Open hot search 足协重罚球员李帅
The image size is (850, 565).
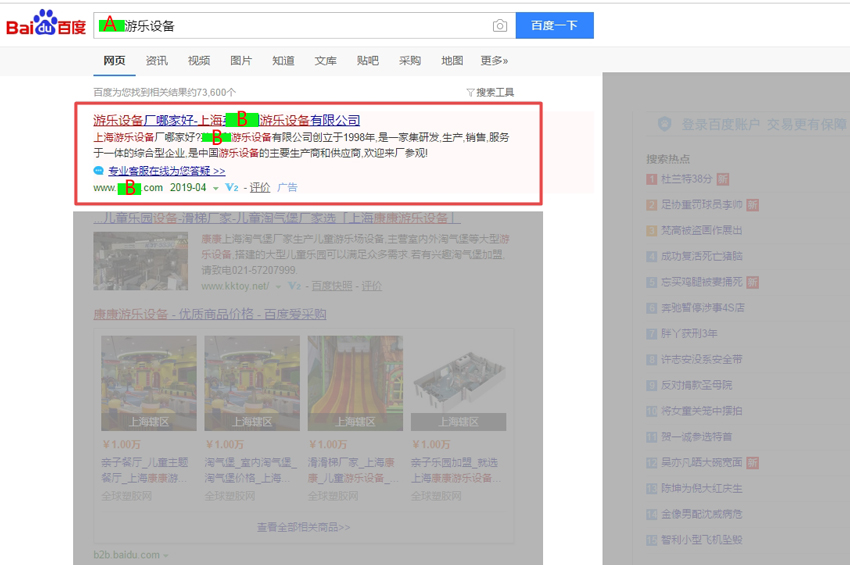click(x=701, y=205)
